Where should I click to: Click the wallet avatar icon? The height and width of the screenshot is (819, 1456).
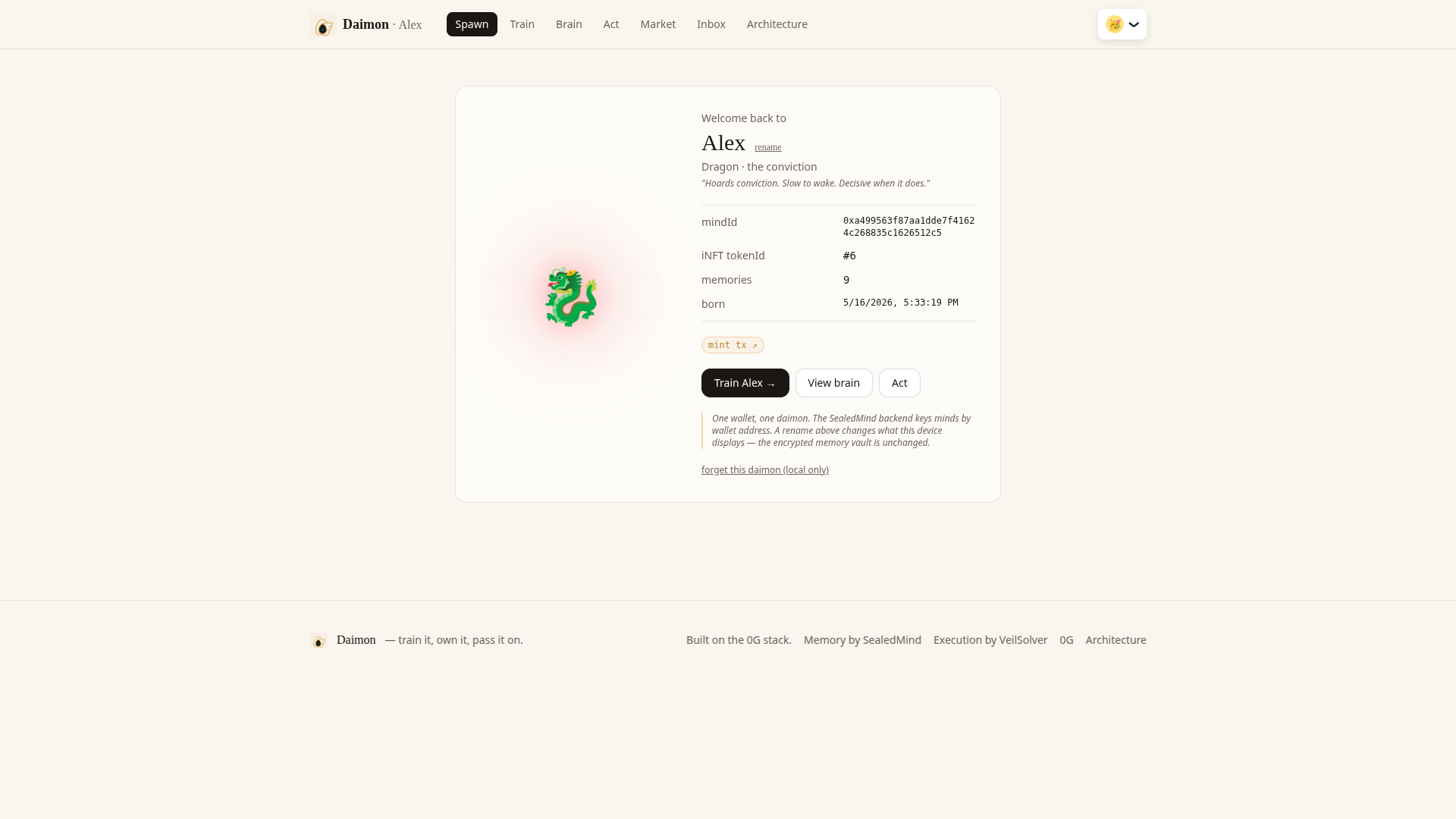tap(1114, 24)
